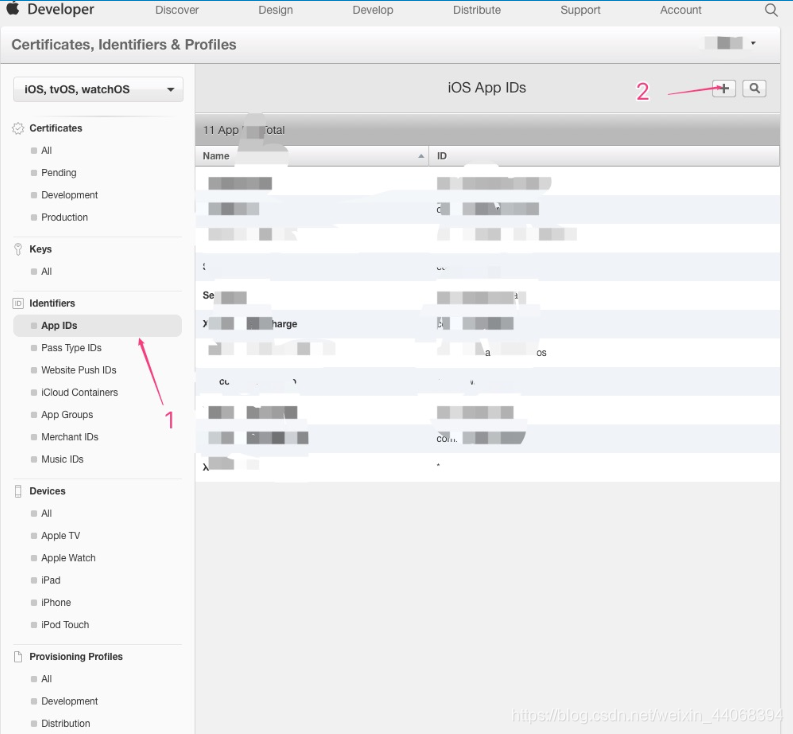Click the Apple logo icon
Screen dimensions: 793x734
tap(13, 8)
